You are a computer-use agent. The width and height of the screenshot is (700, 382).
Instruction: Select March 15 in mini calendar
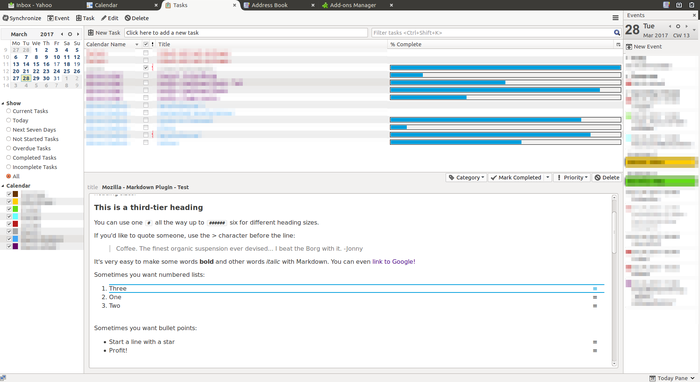click(36, 64)
